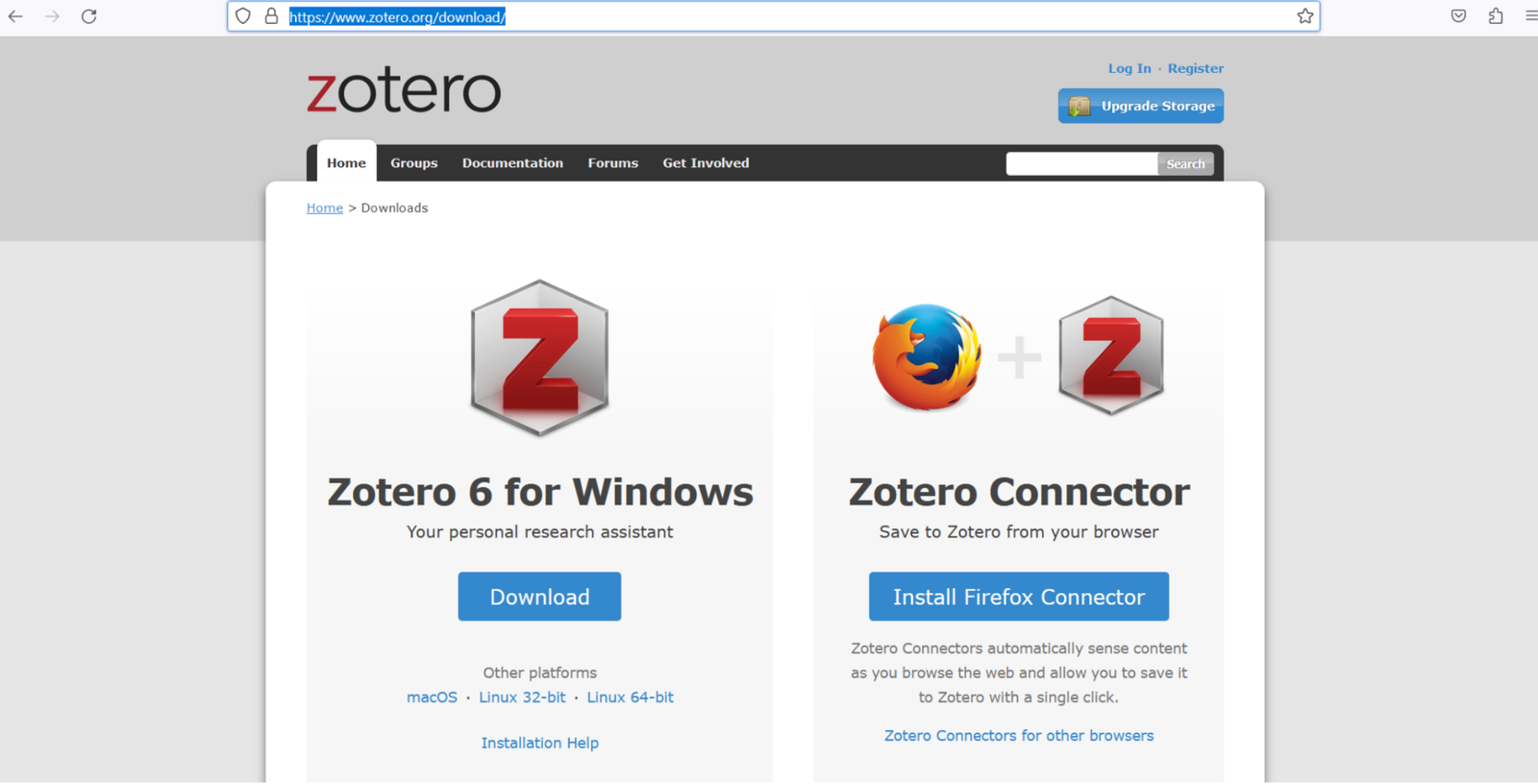Viewport: 1538px width, 784px height.
Task: Click the padlock site security icon
Action: tap(271, 16)
